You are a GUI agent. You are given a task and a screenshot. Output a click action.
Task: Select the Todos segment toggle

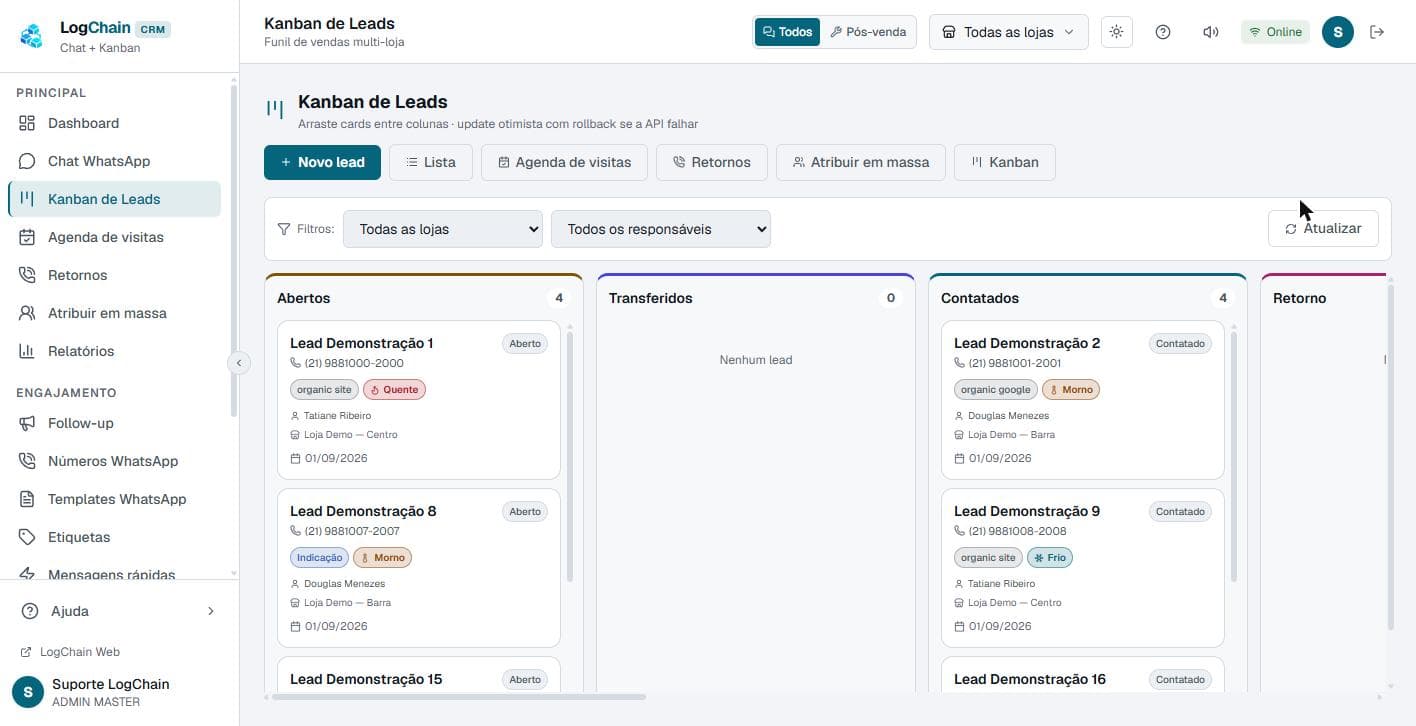pos(787,32)
